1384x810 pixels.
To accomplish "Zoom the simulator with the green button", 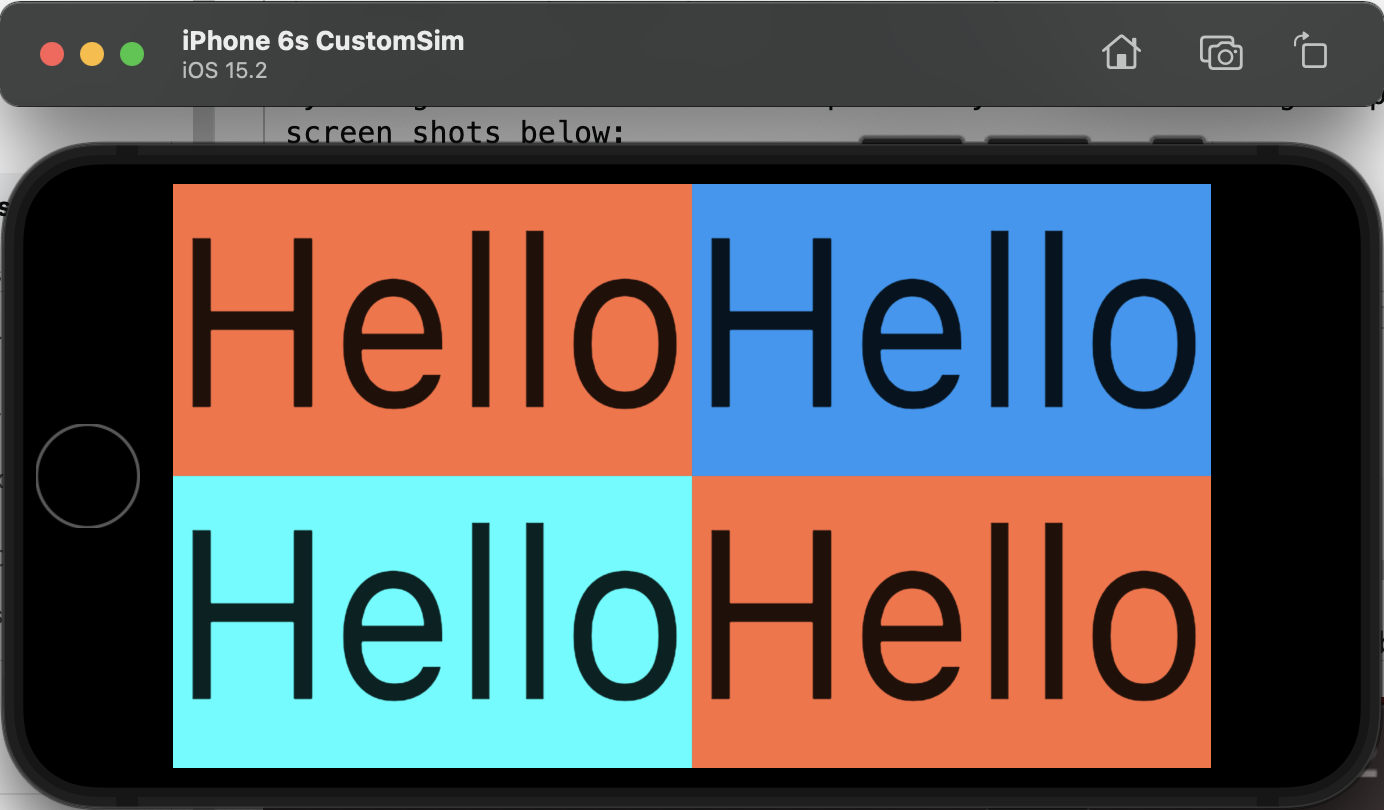I will (x=132, y=54).
